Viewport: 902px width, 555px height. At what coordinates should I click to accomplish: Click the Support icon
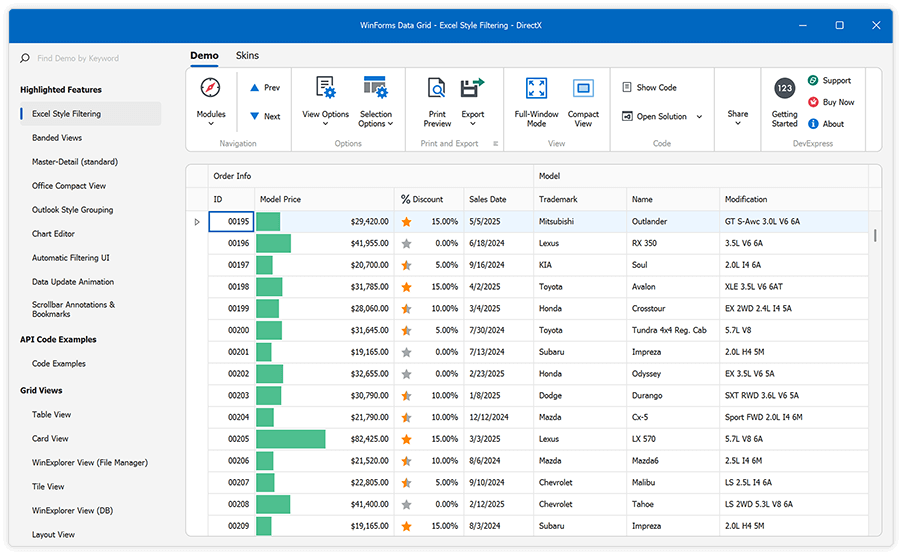point(813,80)
